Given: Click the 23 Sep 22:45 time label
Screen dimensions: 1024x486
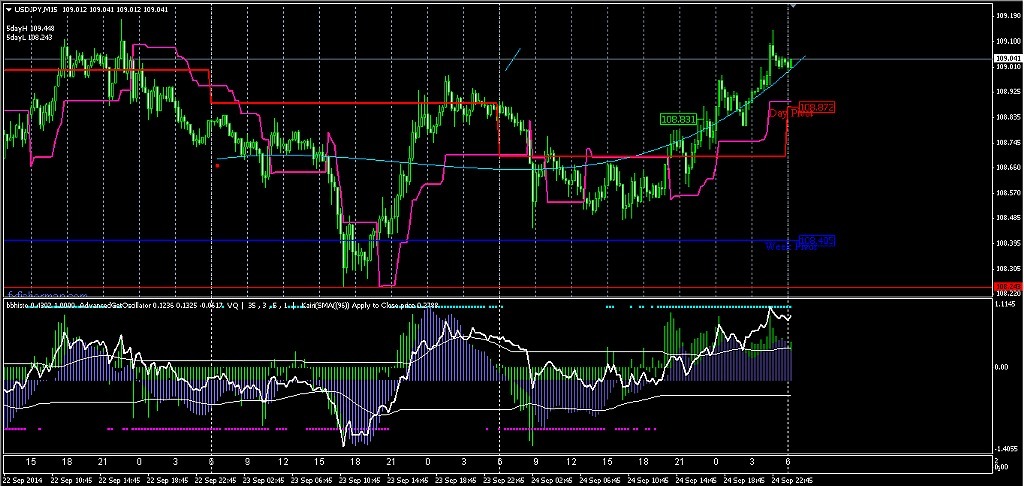Looking at the screenshot, I should 505,479.
